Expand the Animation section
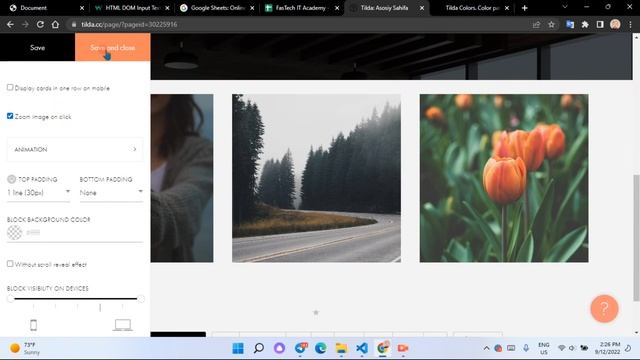Screen dimensions: 640x360 click(75, 149)
